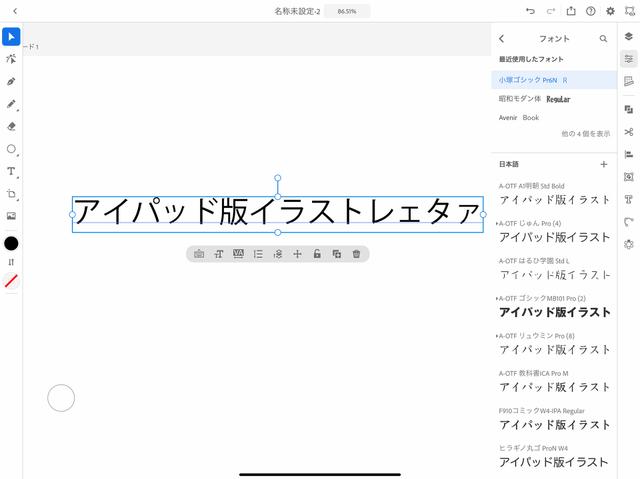
Task: Open the list option in the context bar
Action: coord(258,254)
